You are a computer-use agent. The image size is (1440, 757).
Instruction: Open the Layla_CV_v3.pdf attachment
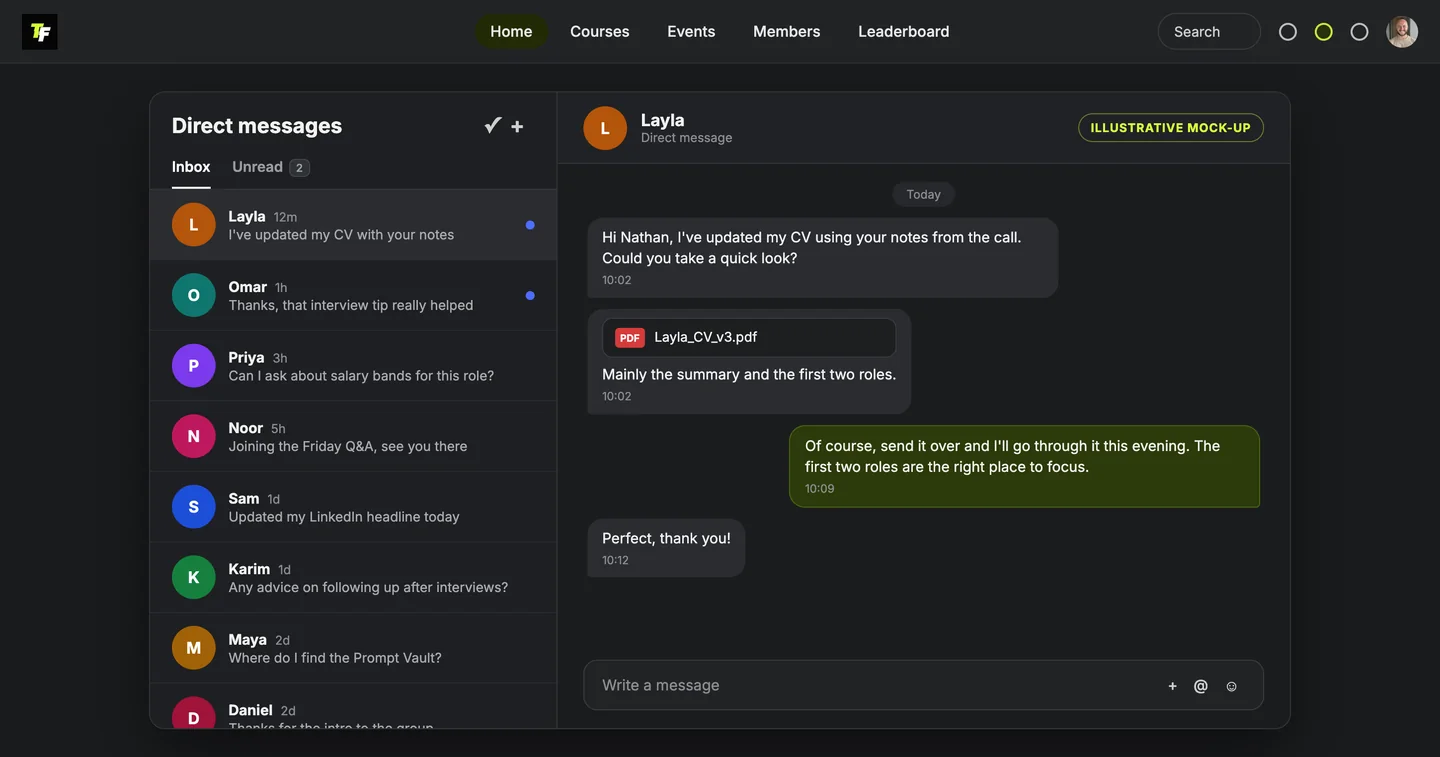pyautogui.click(x=749, y=338)
